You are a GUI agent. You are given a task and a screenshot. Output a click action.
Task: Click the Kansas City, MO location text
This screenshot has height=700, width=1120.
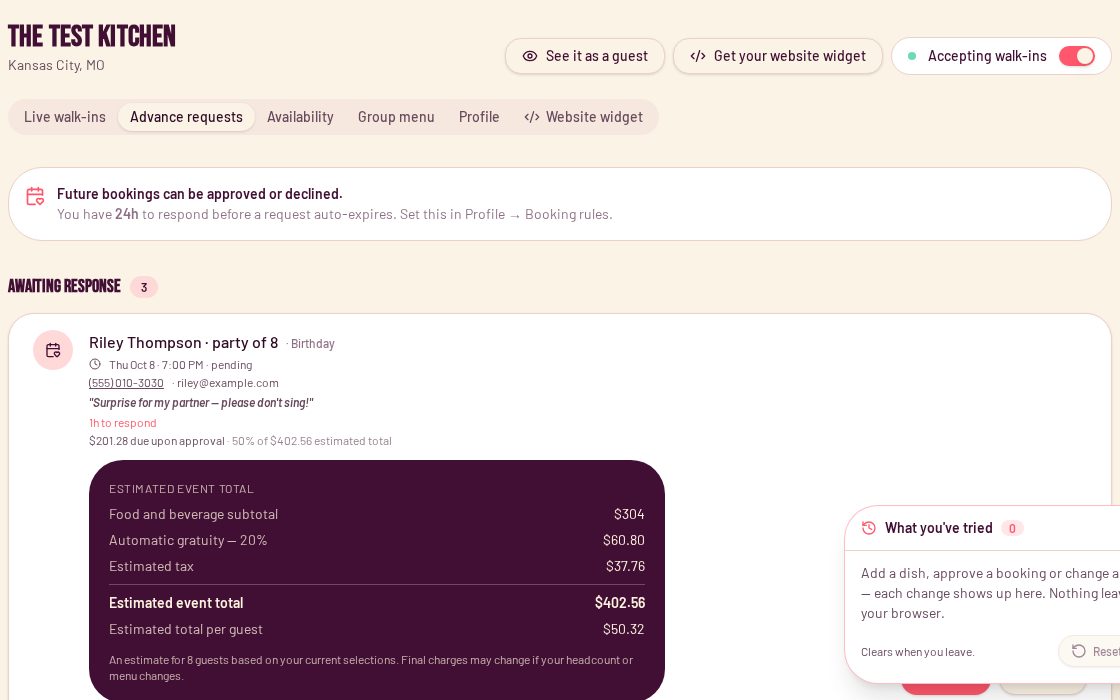pyautogui.click(x=56, y=65)
